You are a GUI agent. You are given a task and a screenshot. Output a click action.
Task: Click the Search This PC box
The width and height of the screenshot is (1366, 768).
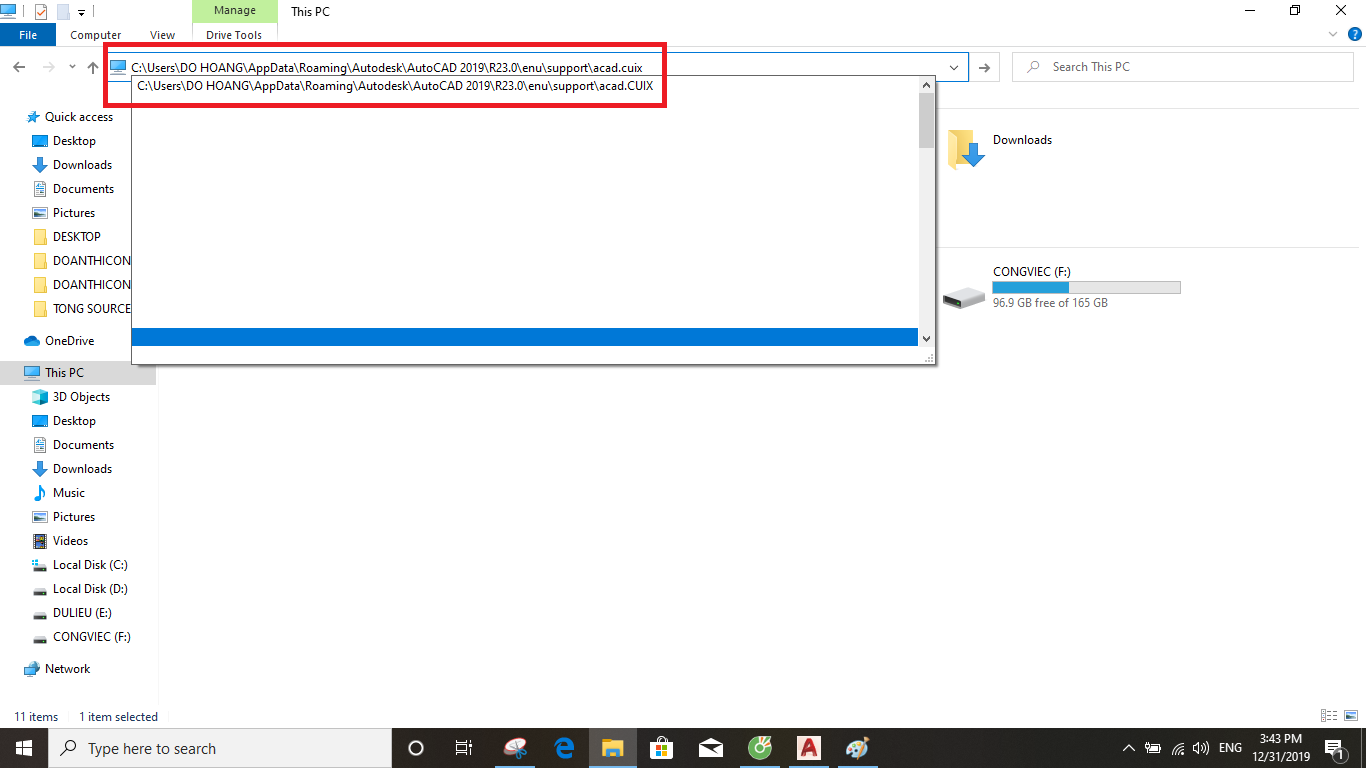click(1183, 67)
